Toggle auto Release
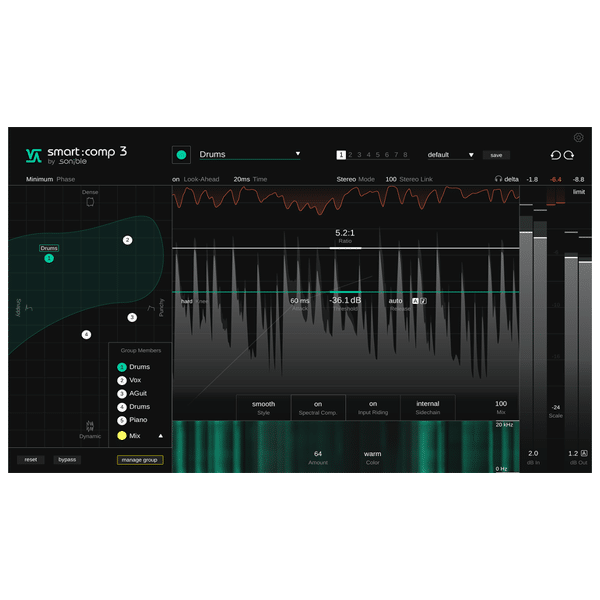This screenshot has height=600, width=600. pyautogui.click(x=395, y=301)
